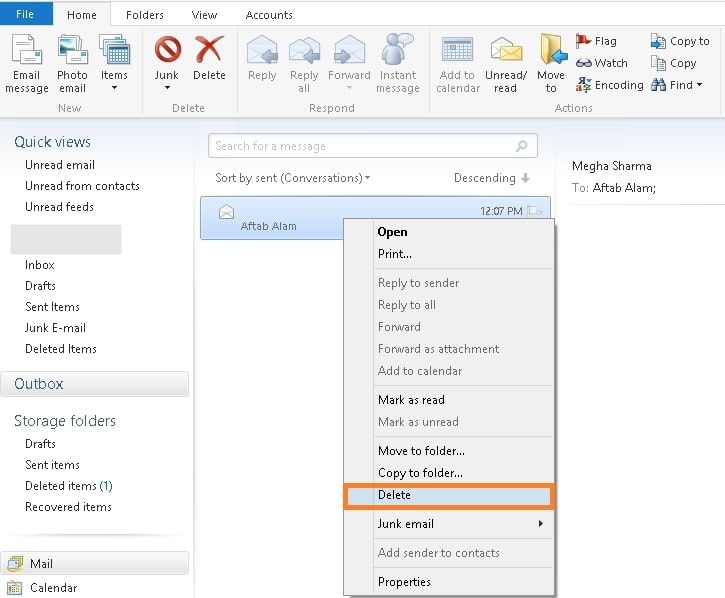The width and height of the screenshot is (725, 598).
Task: Flag the selected message from ribbon
Action: coord(596,41)
